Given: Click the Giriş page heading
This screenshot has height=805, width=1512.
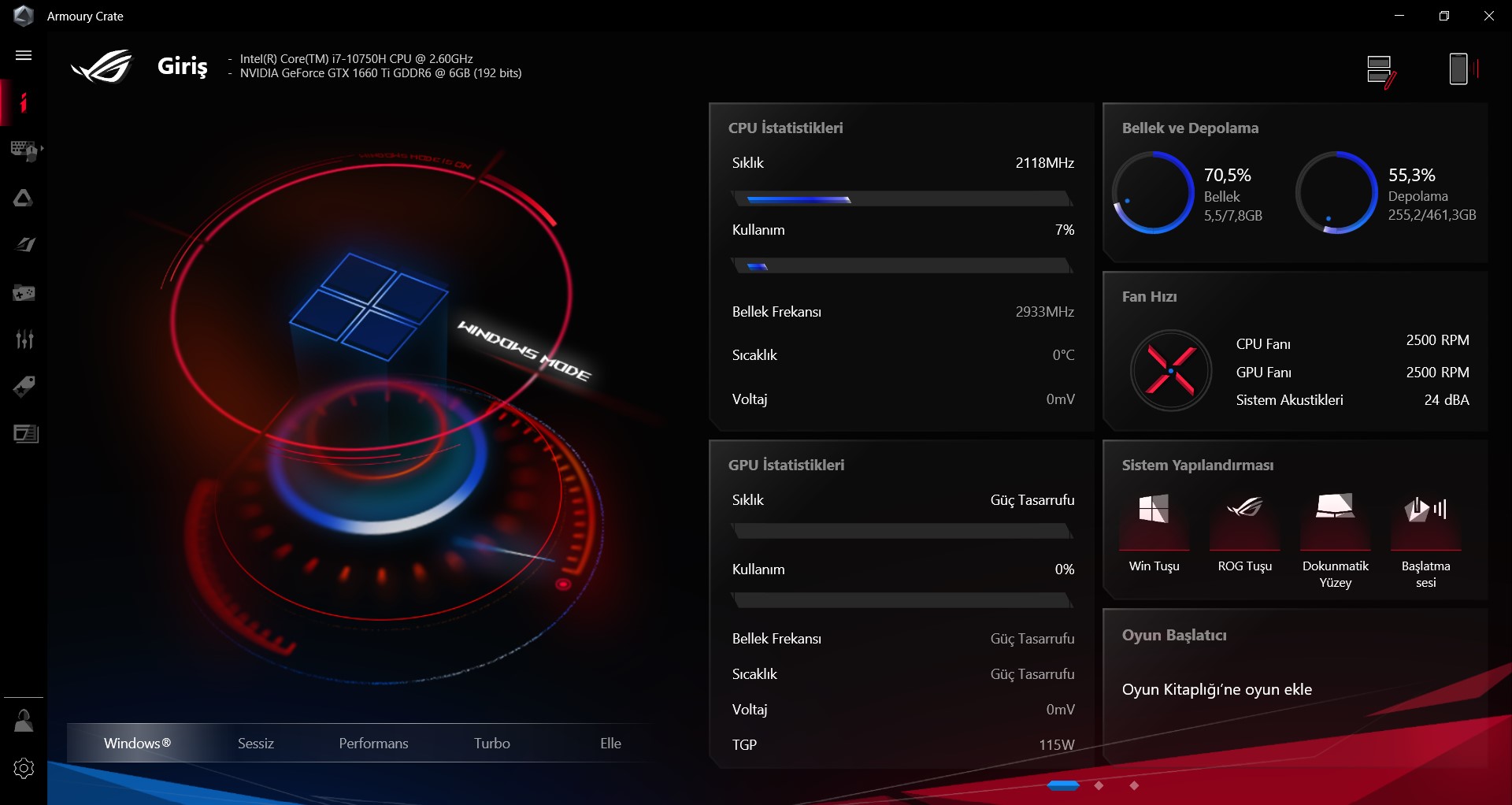Looking at the screenshot, I should (183, 66).
